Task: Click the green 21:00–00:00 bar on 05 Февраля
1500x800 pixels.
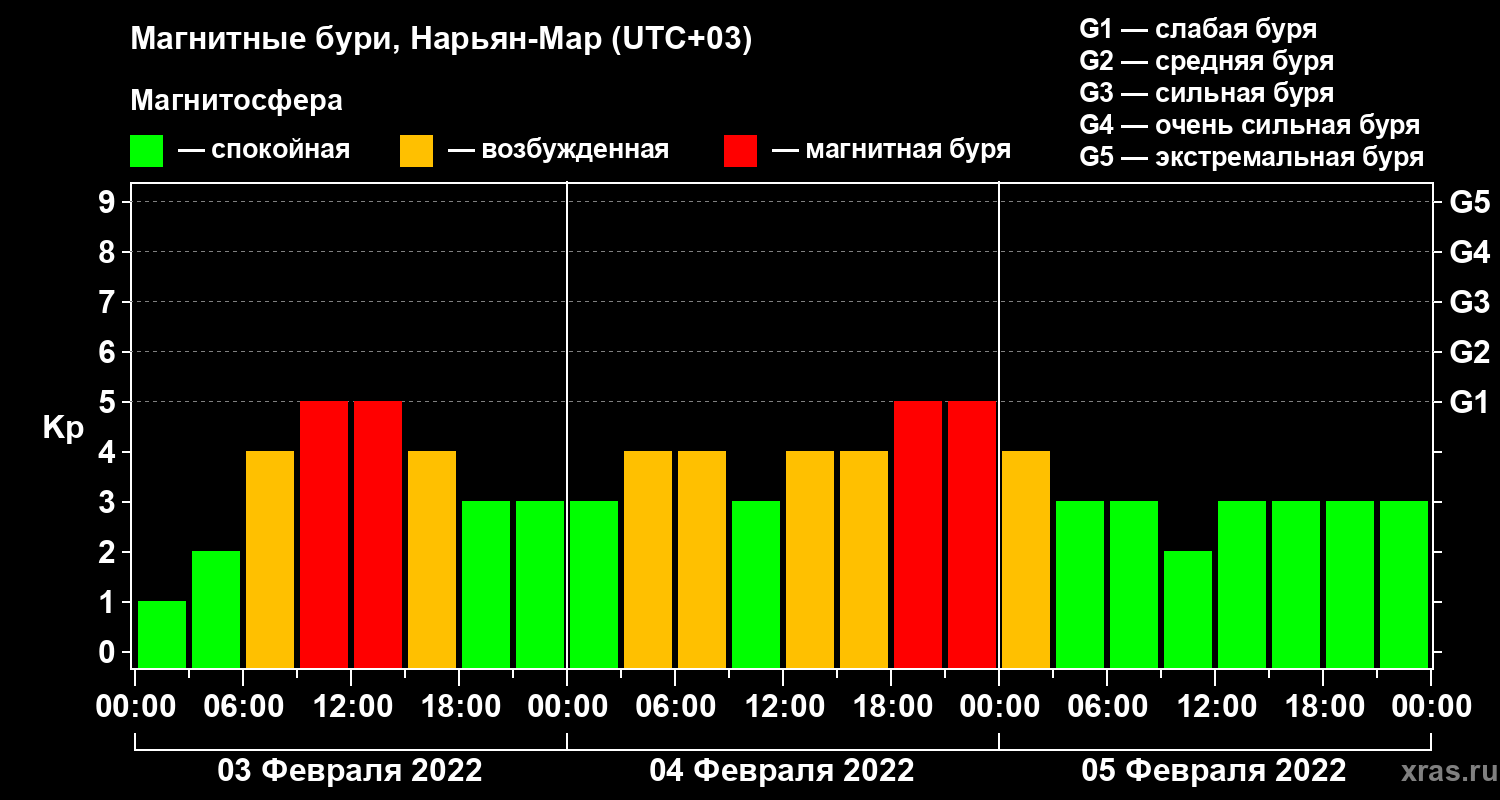Action: (x=1404, y=584)
